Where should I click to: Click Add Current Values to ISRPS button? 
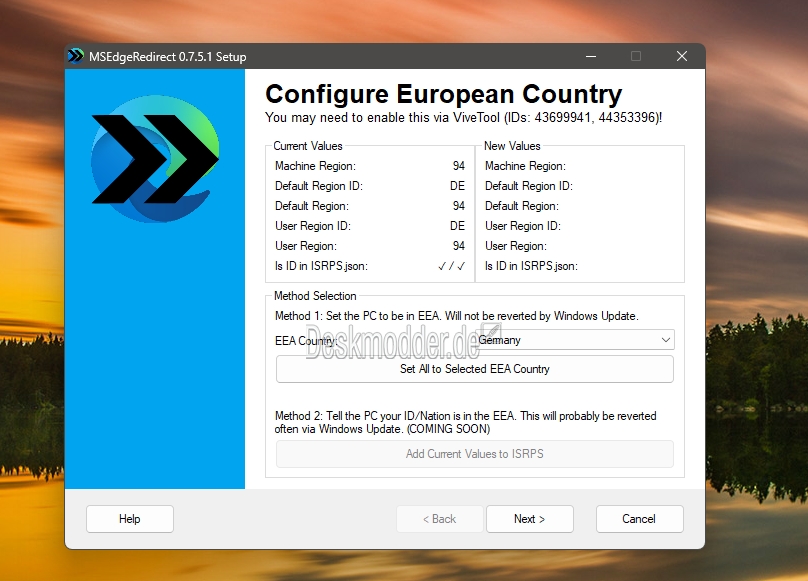click(475, 454)
